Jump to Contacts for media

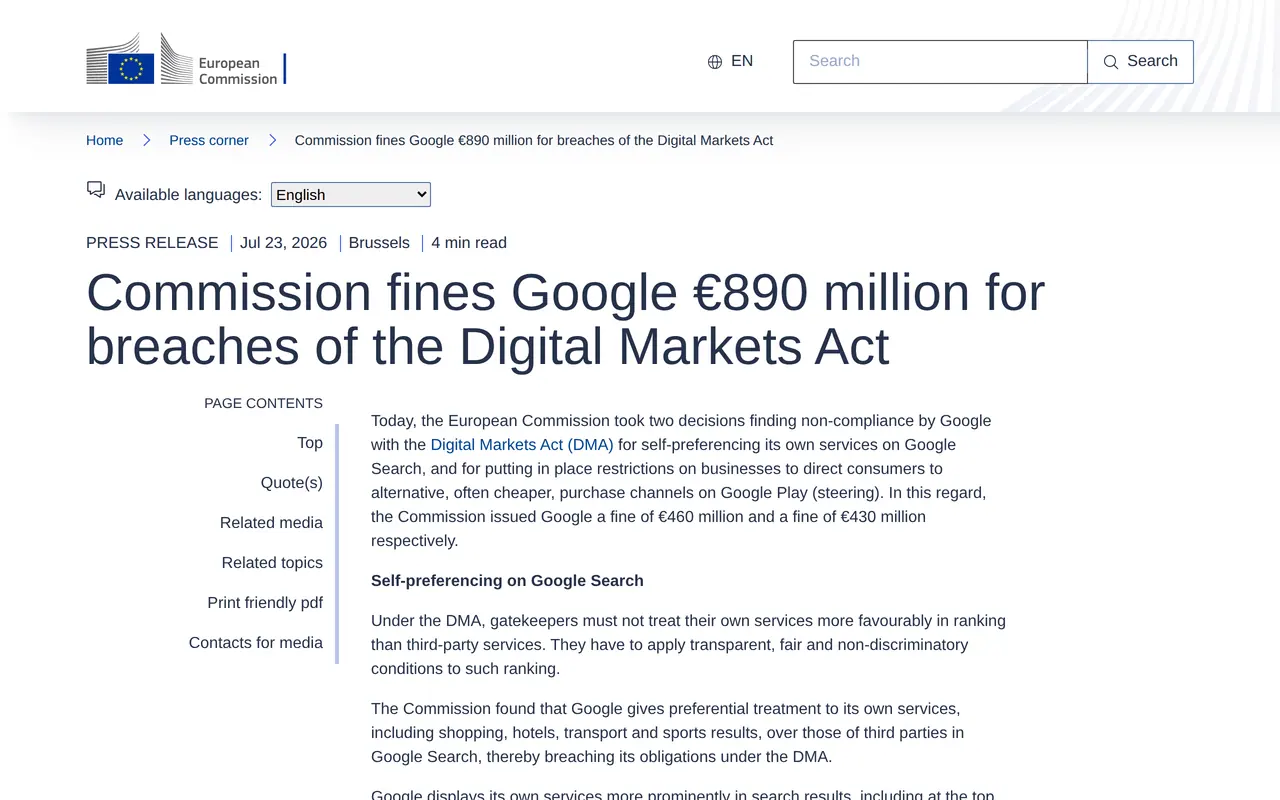coord(256,643)
